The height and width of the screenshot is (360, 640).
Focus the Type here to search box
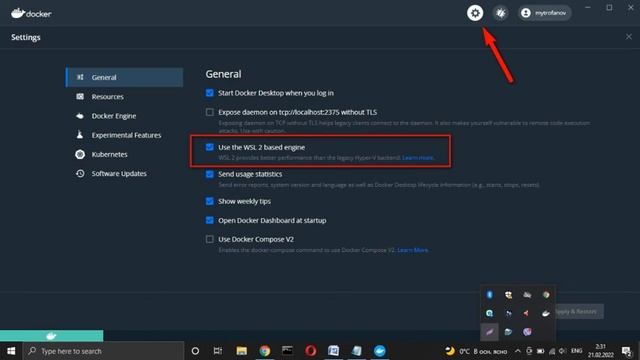[x=104, y=351]
